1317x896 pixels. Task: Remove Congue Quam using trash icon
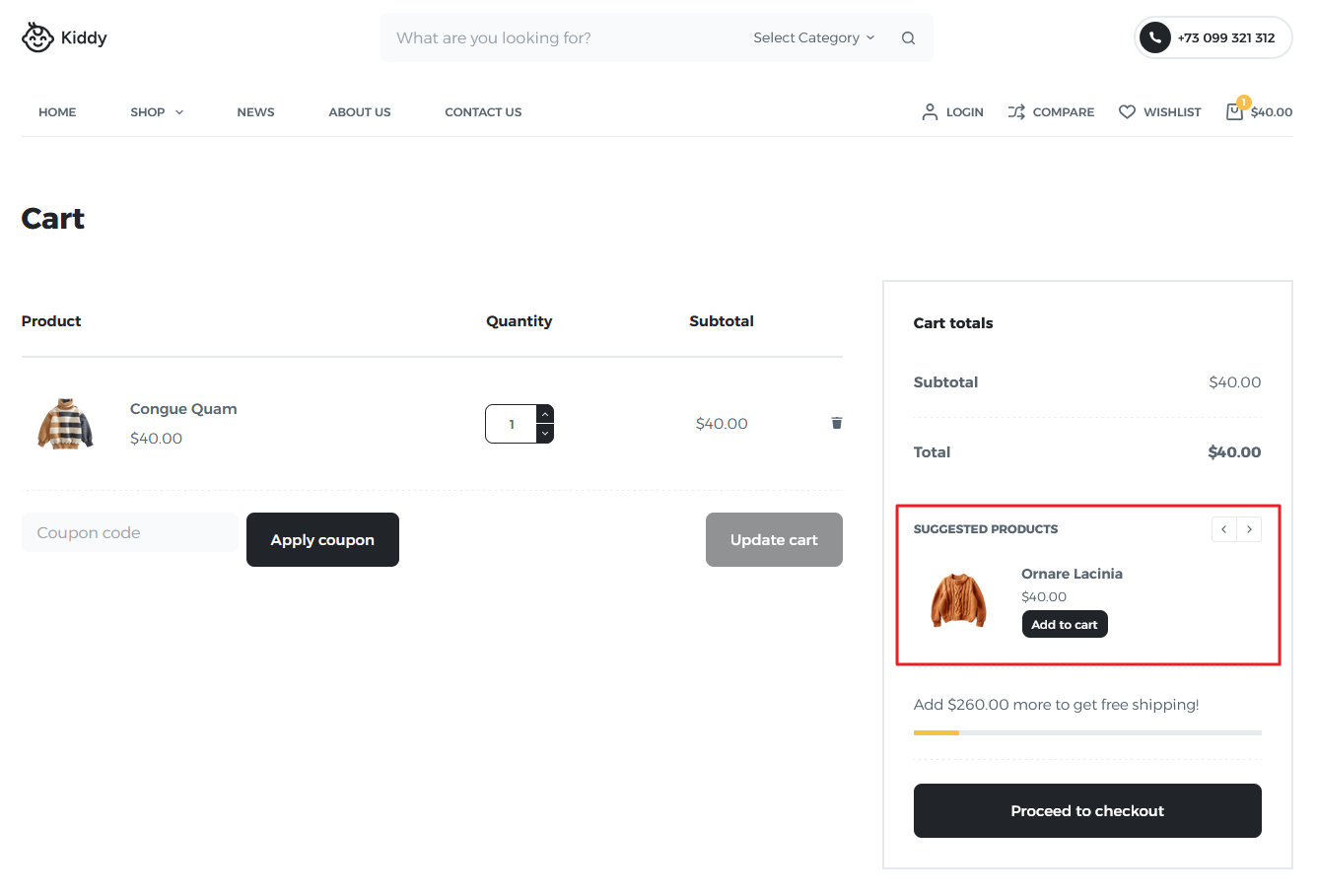(836, 423)
